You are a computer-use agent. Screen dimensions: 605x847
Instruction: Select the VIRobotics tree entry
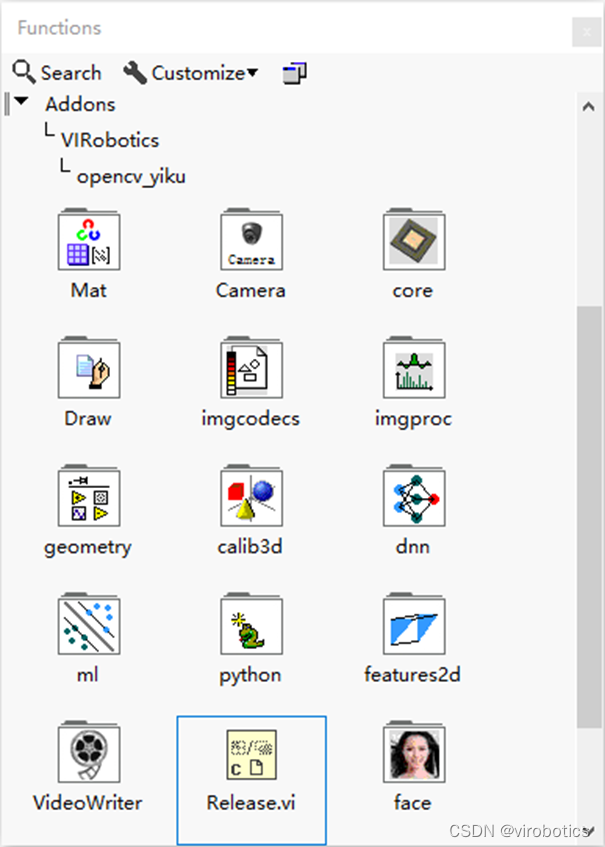[x=110, y=140]
